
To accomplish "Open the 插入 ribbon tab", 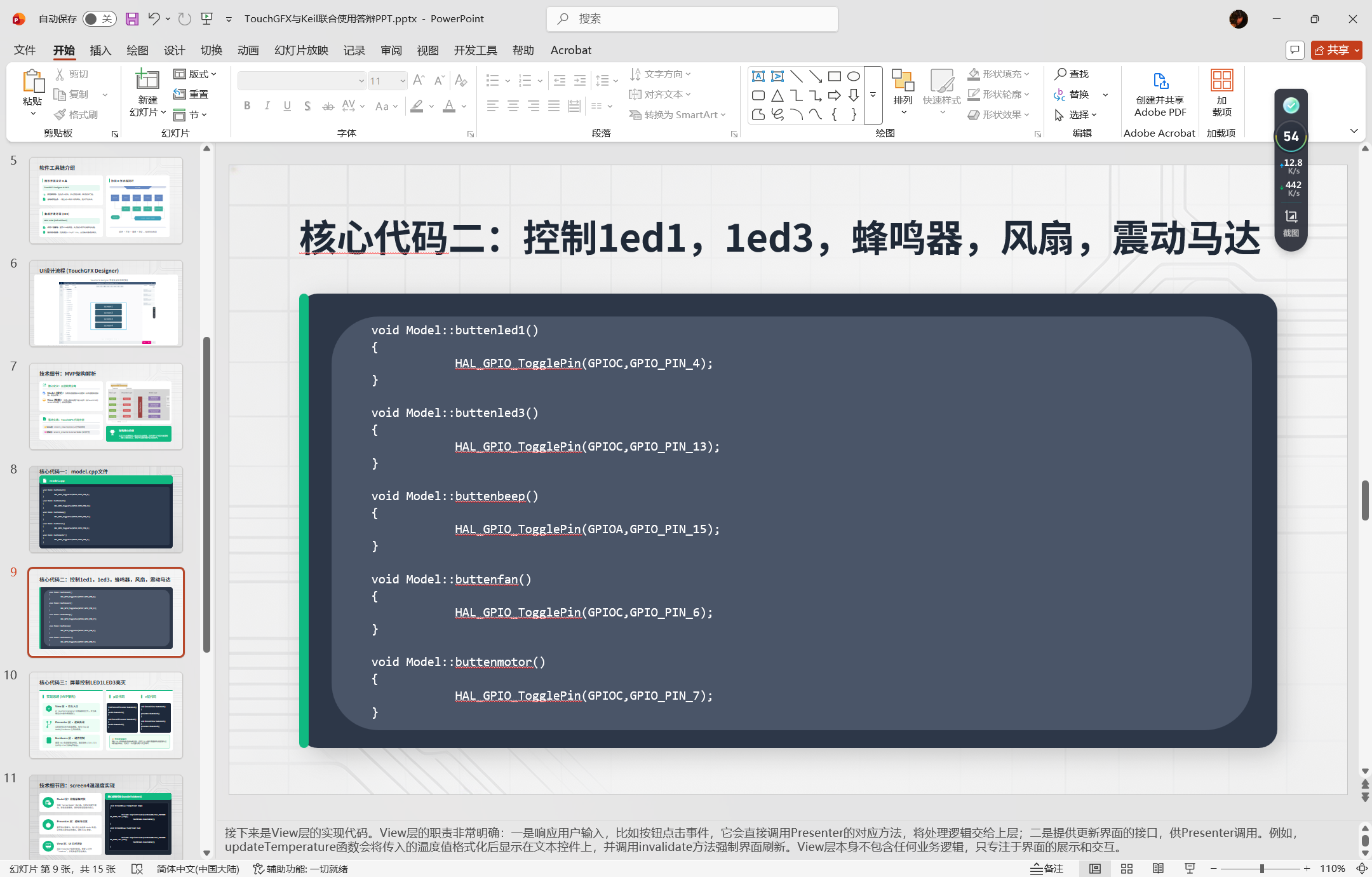I will click(x=100, y=50).
